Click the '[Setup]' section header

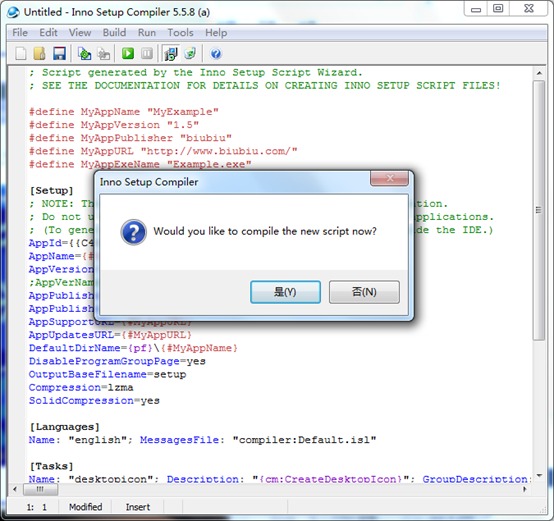pos(52,191)
